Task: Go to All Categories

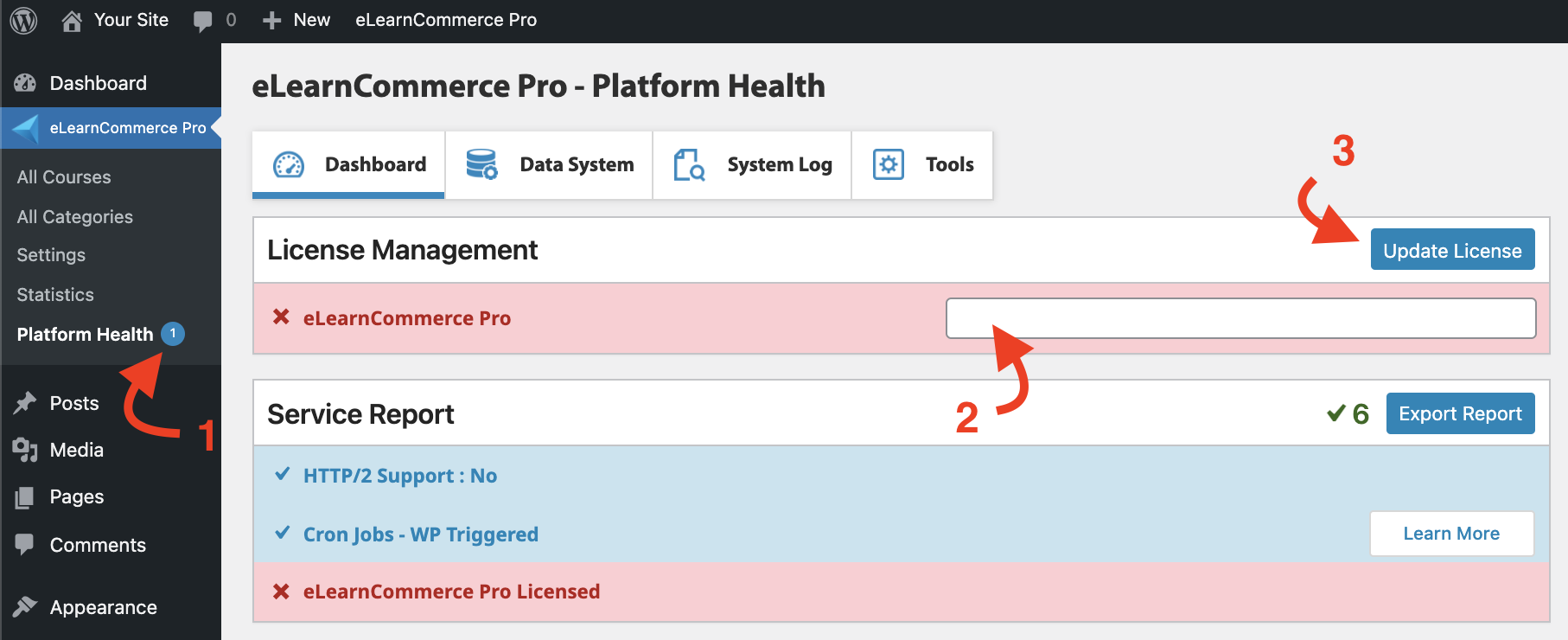Action: point(75,217)
